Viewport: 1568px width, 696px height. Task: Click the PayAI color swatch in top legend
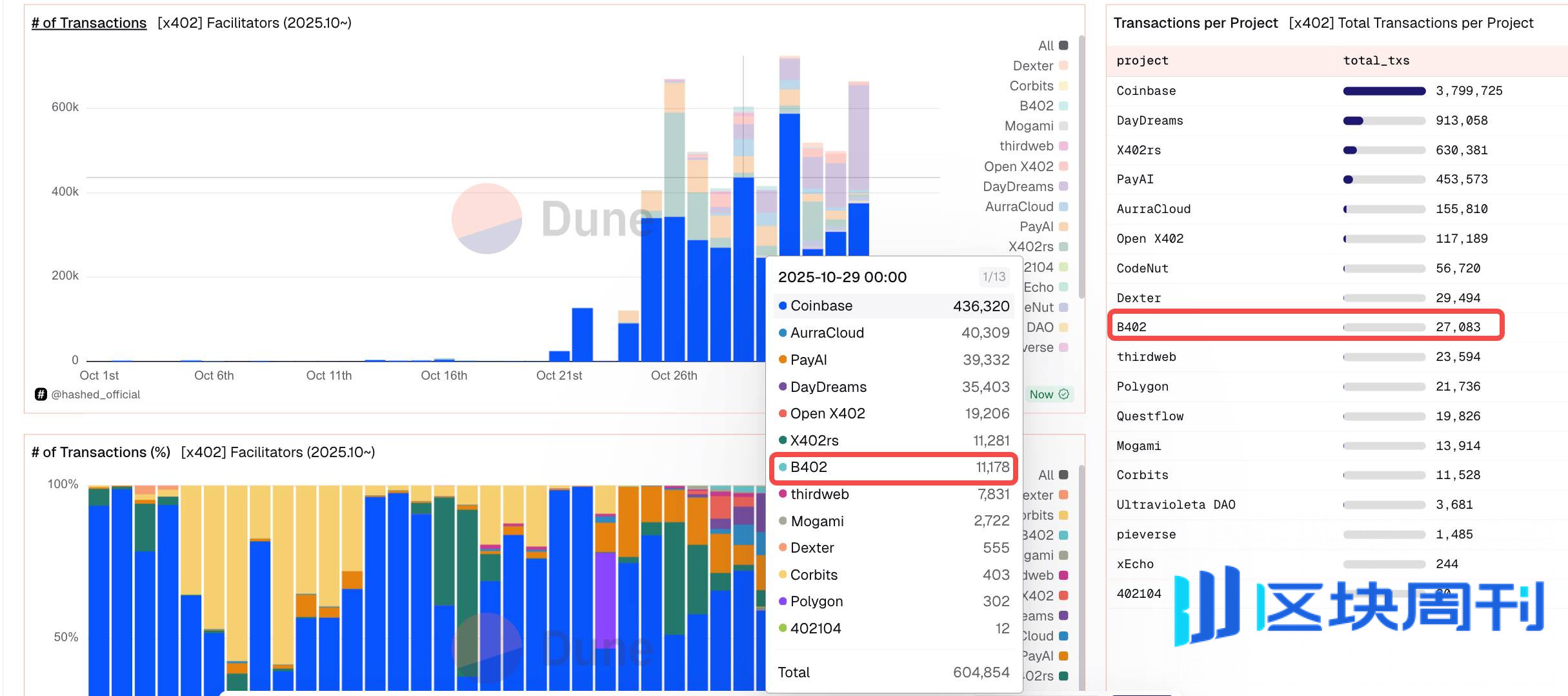click(1063, 227)
